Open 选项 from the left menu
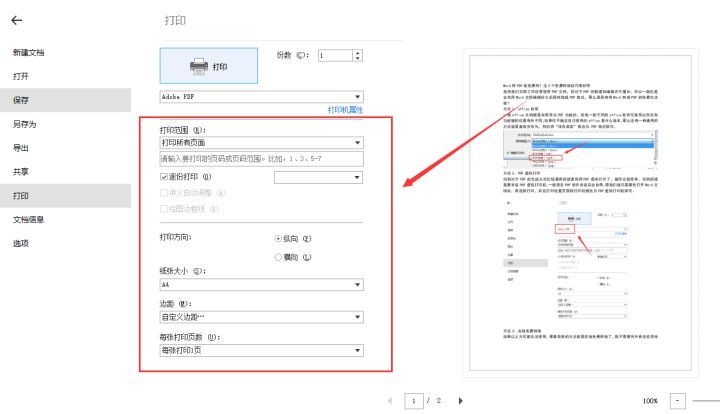The height and width of the screenshot is (414, 720). point(21,243)
